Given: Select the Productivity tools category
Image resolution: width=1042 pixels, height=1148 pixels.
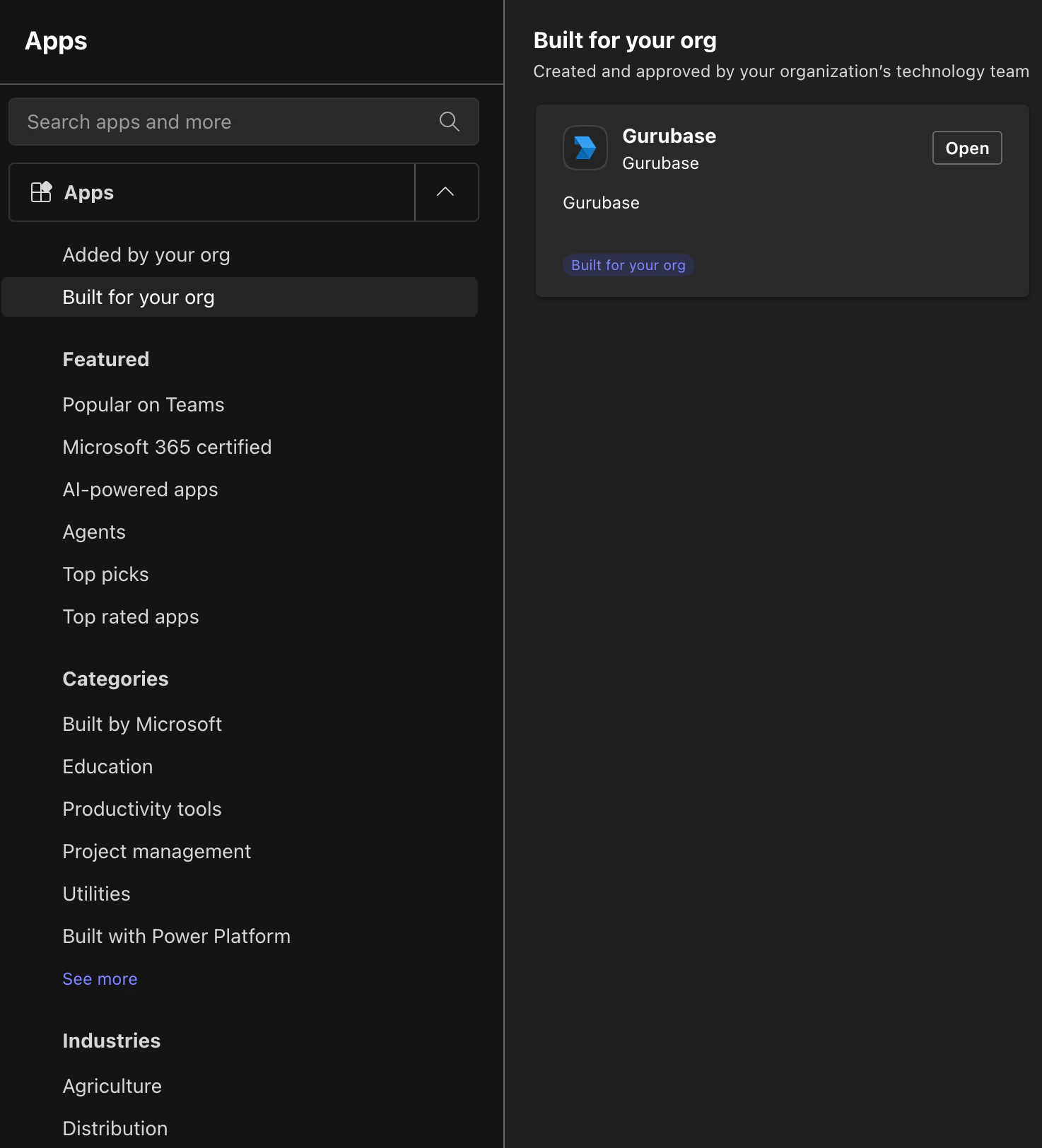Looking at the screenshot, I should 142,809.
